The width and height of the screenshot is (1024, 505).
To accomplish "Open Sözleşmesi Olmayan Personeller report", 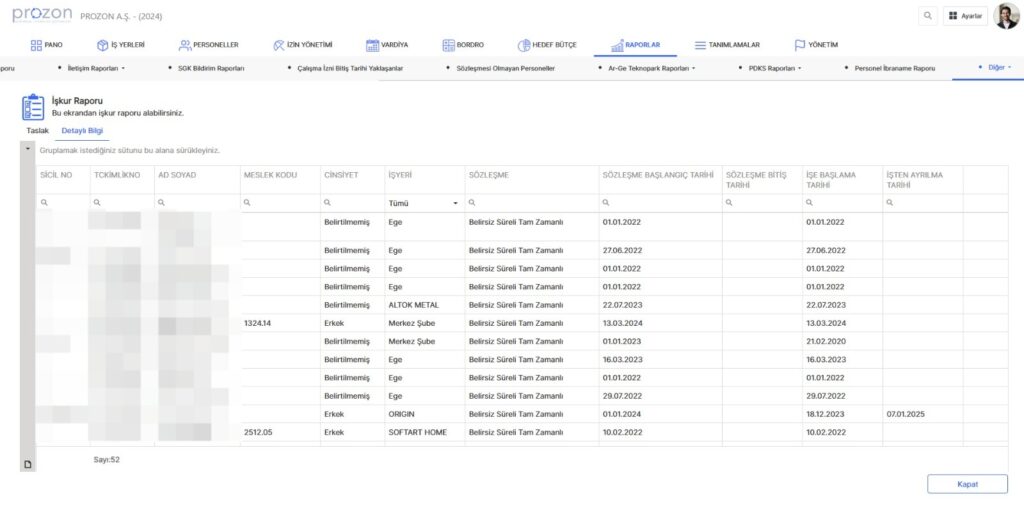I will tap(504, 68).
